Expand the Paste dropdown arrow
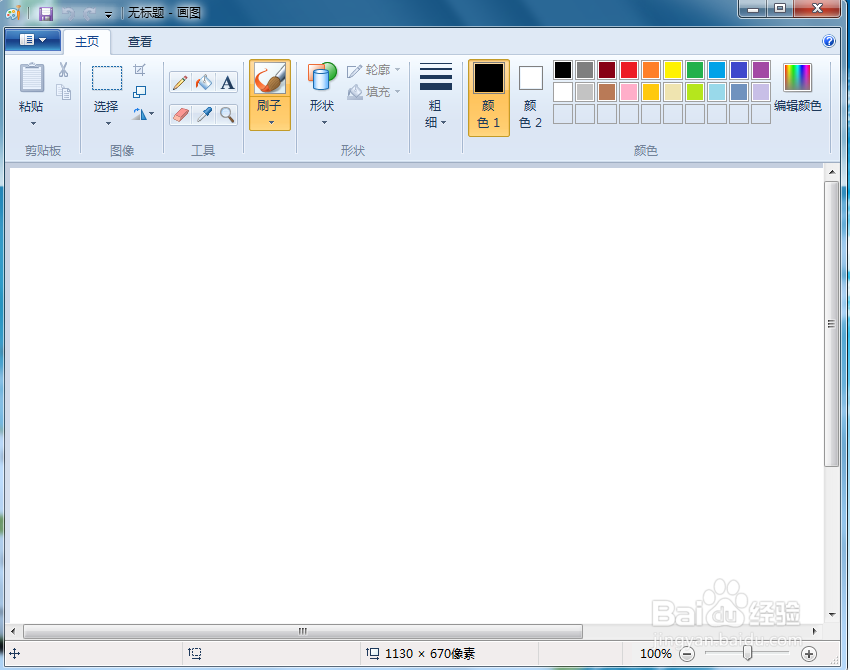The image size is (850, 670). 33,124
